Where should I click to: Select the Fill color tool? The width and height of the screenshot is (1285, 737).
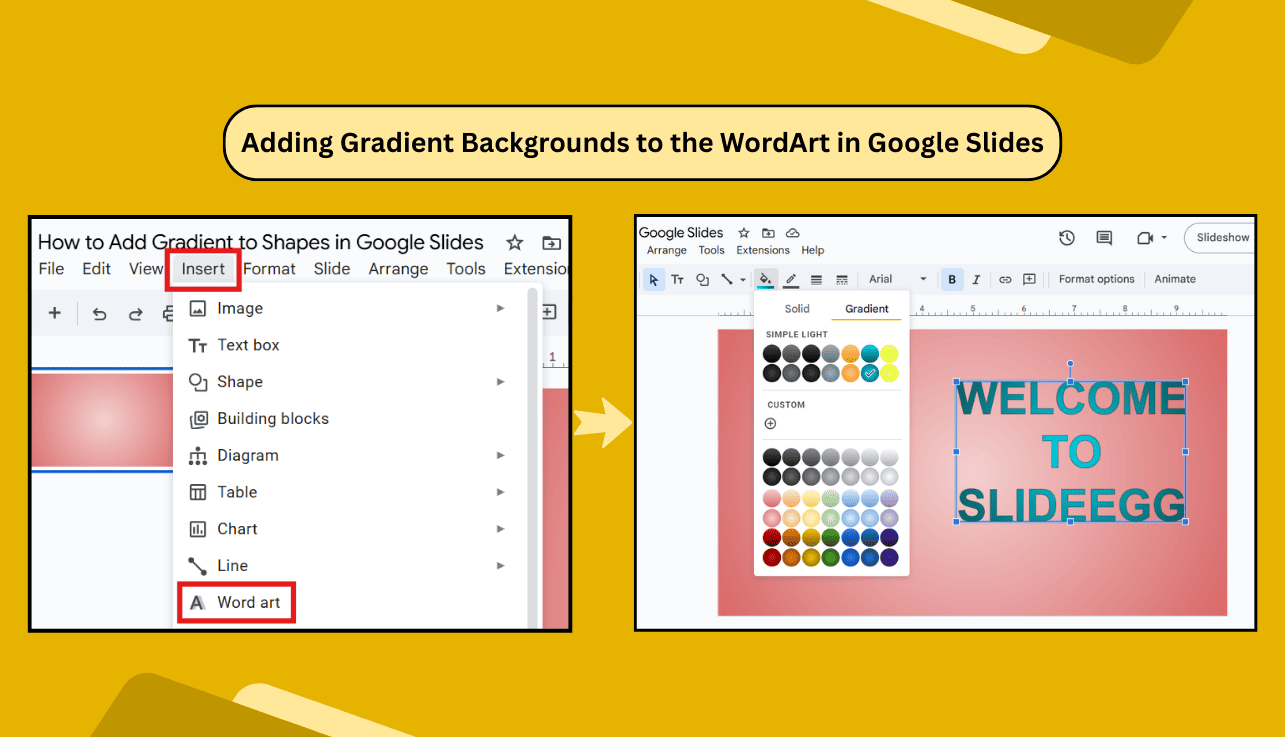tap(765, 279)
